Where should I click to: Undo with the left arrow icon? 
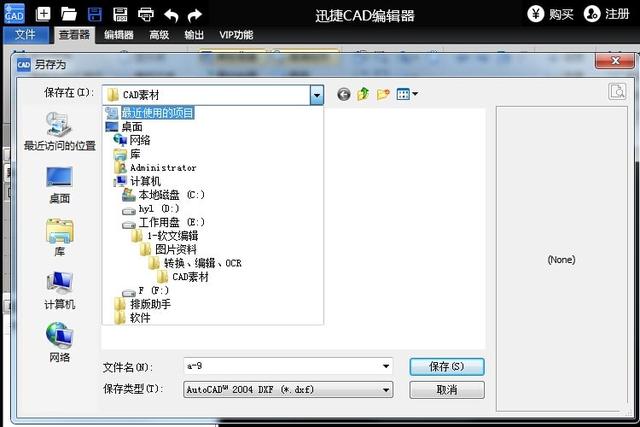click(x=171, y=15)
